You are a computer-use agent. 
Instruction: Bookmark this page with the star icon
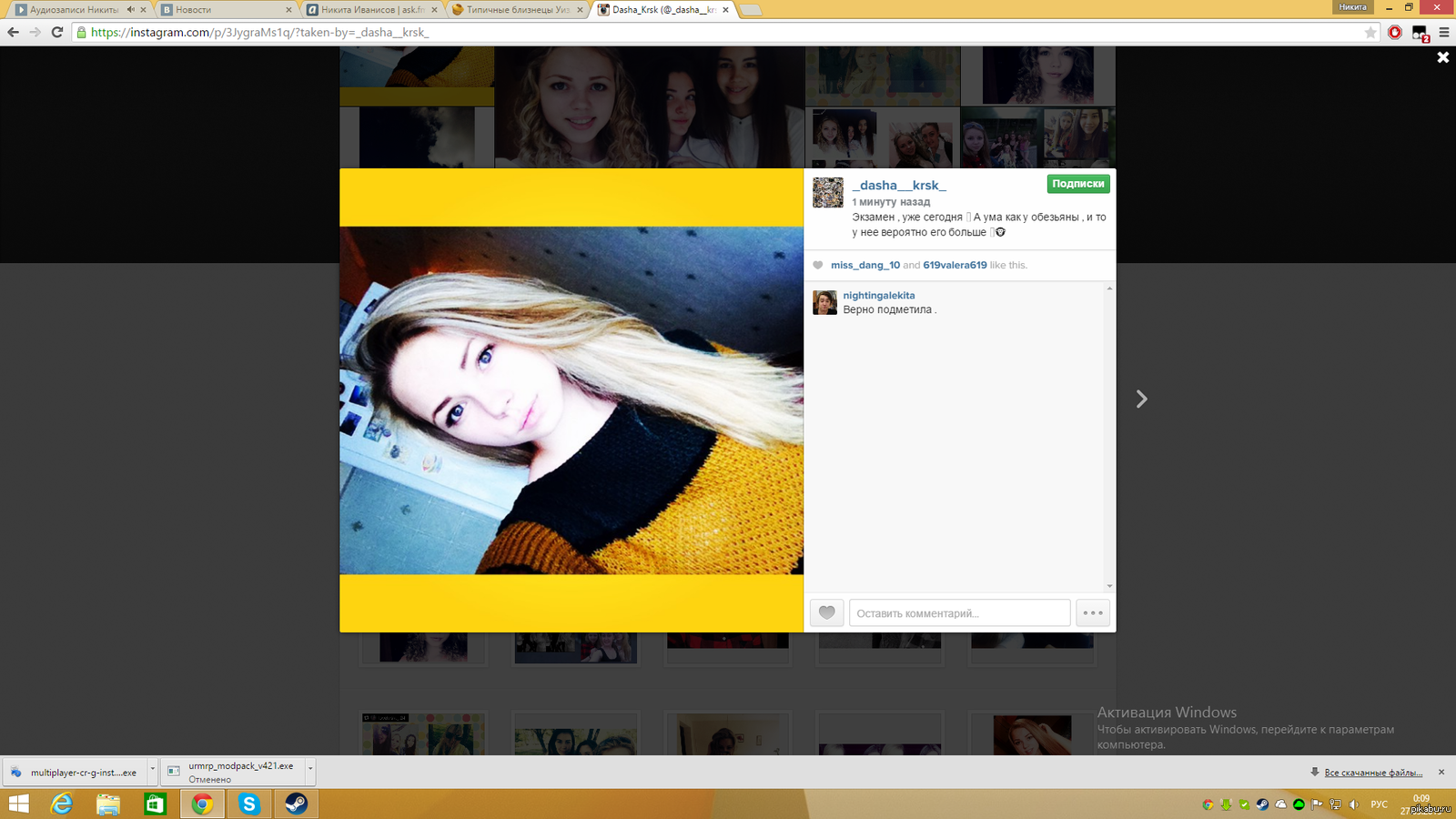1370,33
